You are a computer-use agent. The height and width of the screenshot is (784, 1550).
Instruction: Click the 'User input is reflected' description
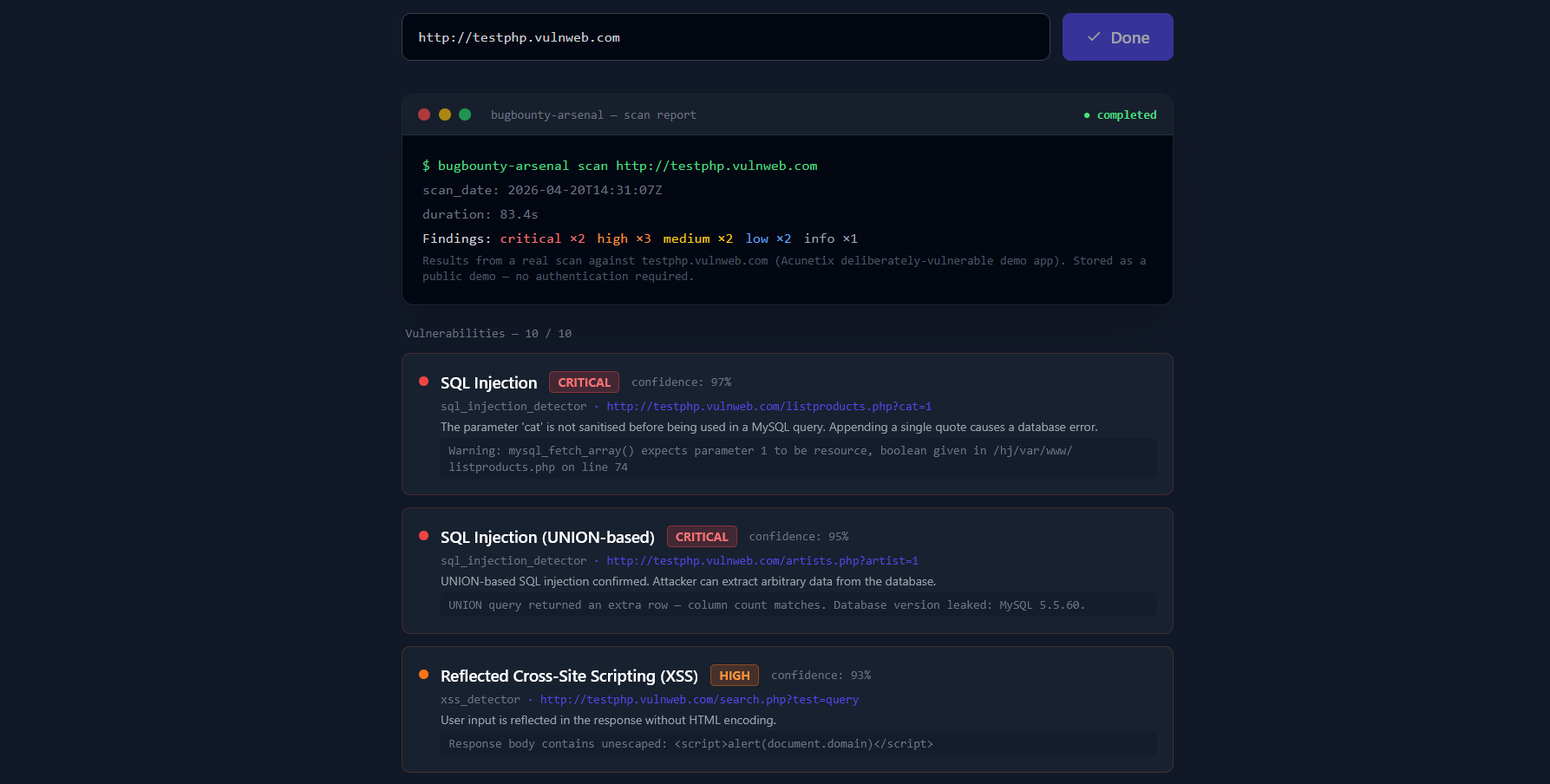(x=608, y=721)
